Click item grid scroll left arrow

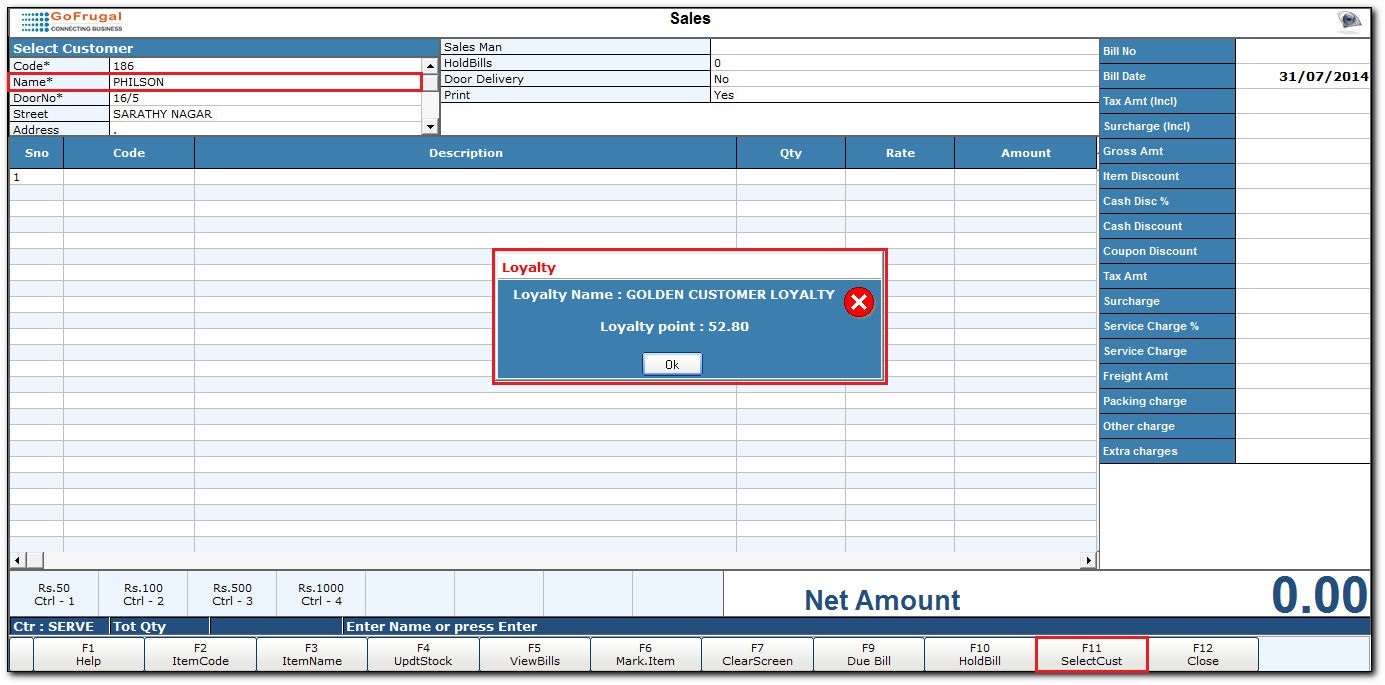tap(16, 560)
